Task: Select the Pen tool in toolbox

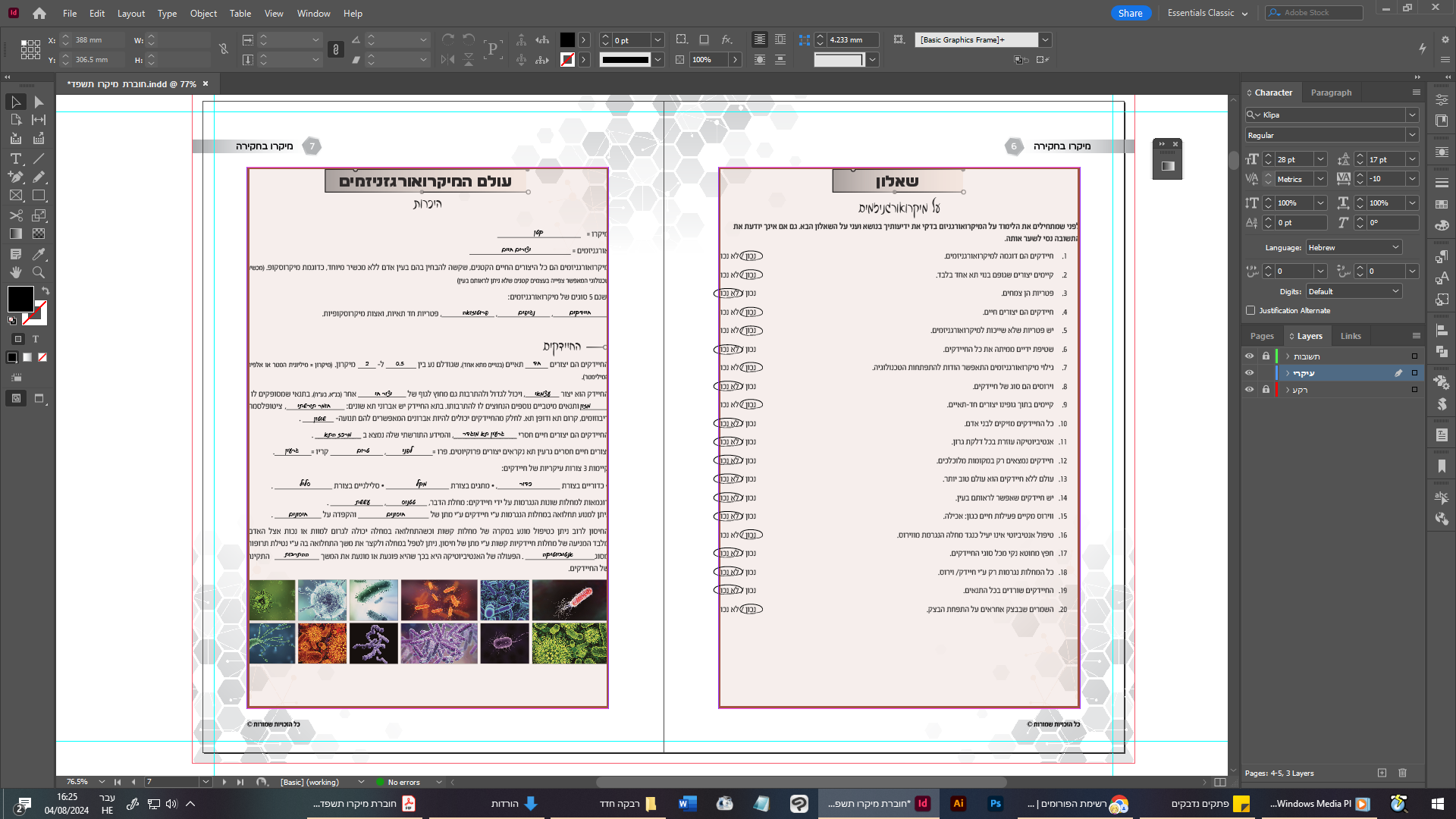Action: [x=15, y=177]
